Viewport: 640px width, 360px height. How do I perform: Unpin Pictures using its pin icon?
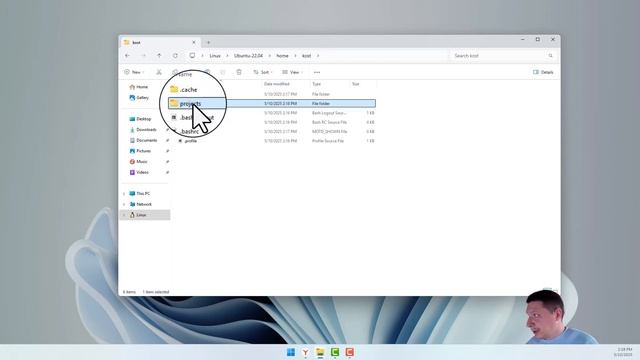[167, 151]
